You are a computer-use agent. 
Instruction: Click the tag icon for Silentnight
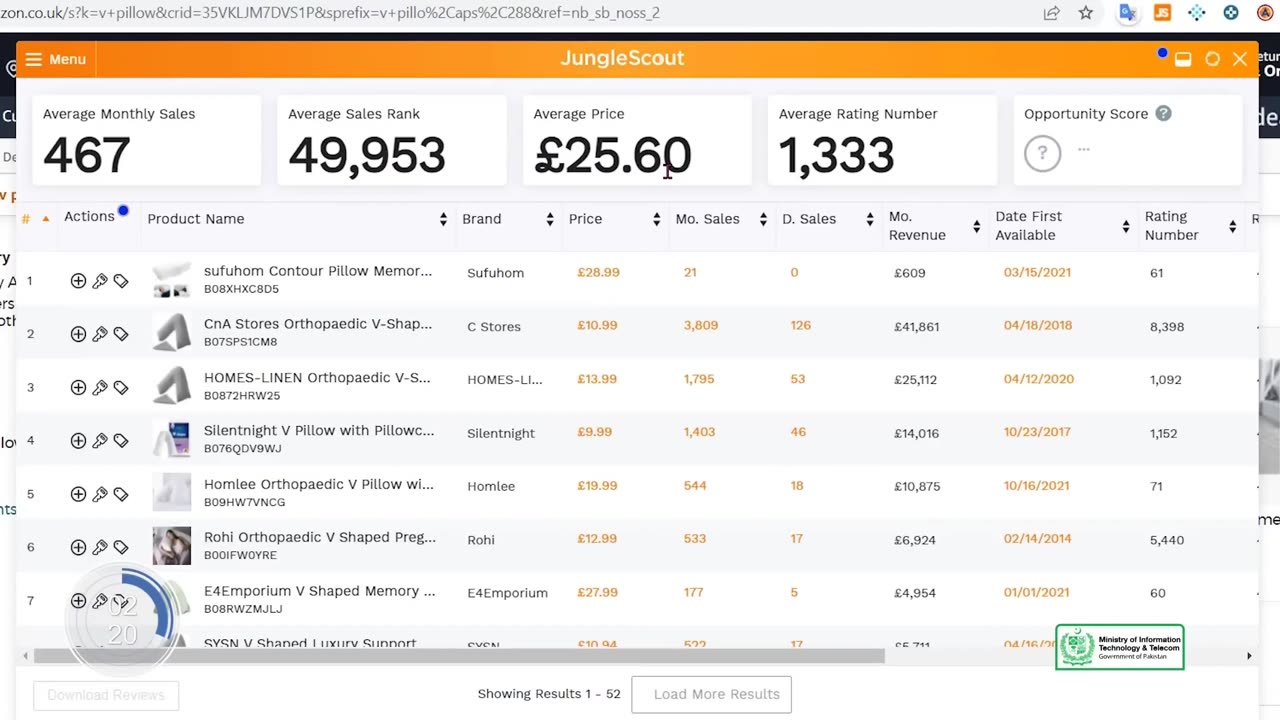(121, 441)
